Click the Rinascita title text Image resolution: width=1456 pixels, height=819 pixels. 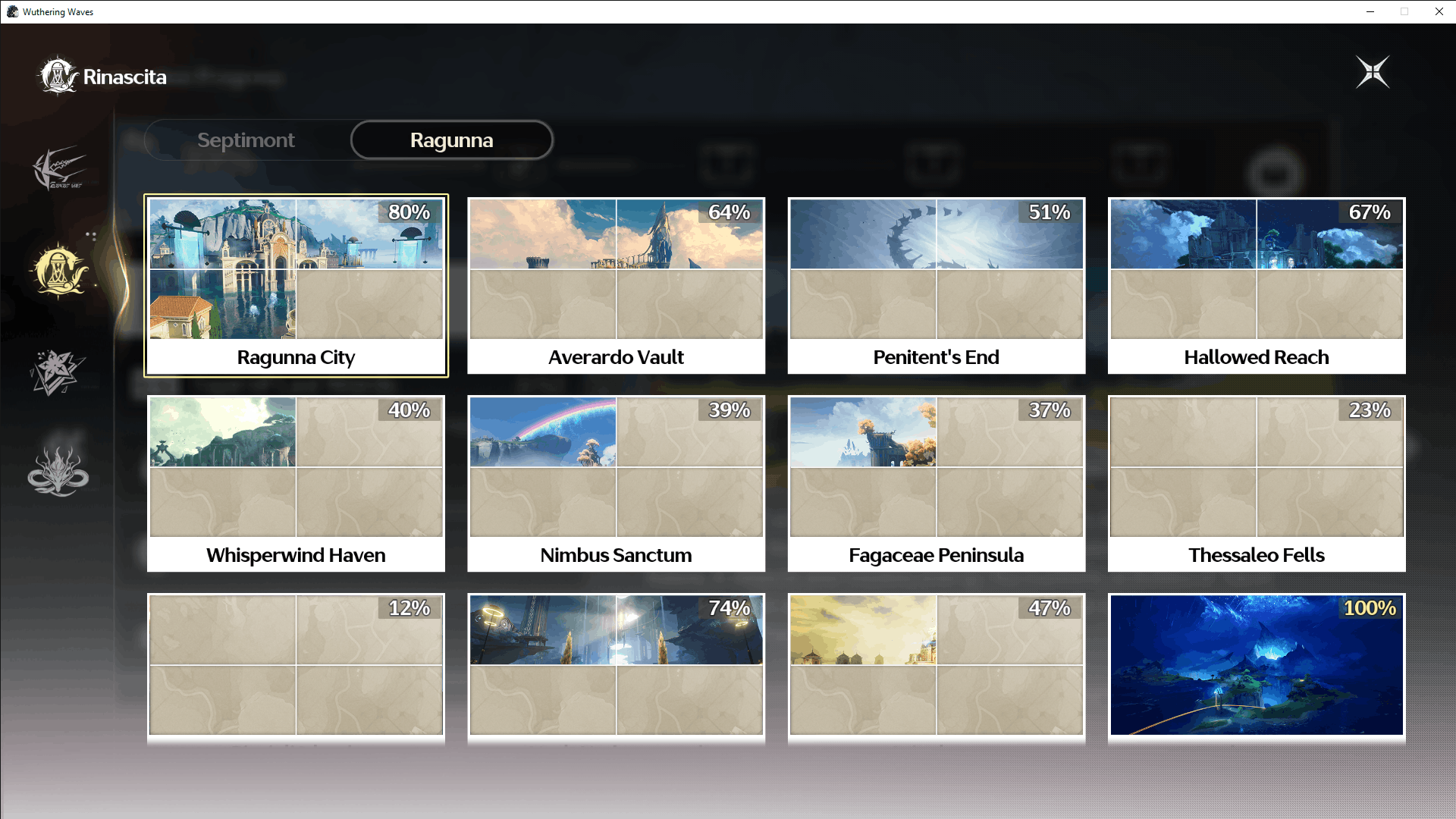125,77
